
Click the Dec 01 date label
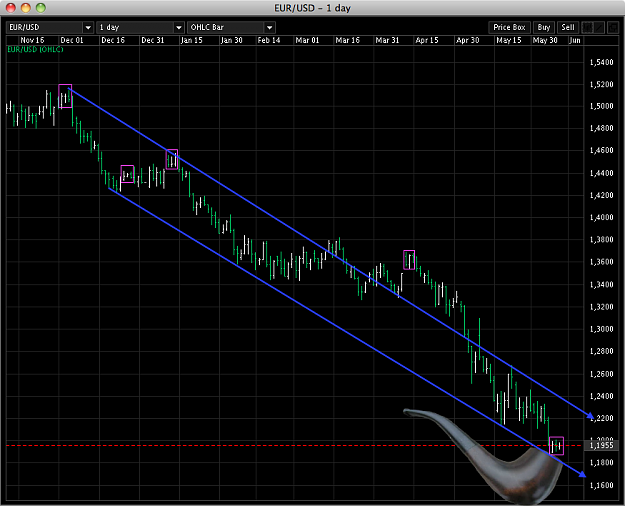point(72,40)
